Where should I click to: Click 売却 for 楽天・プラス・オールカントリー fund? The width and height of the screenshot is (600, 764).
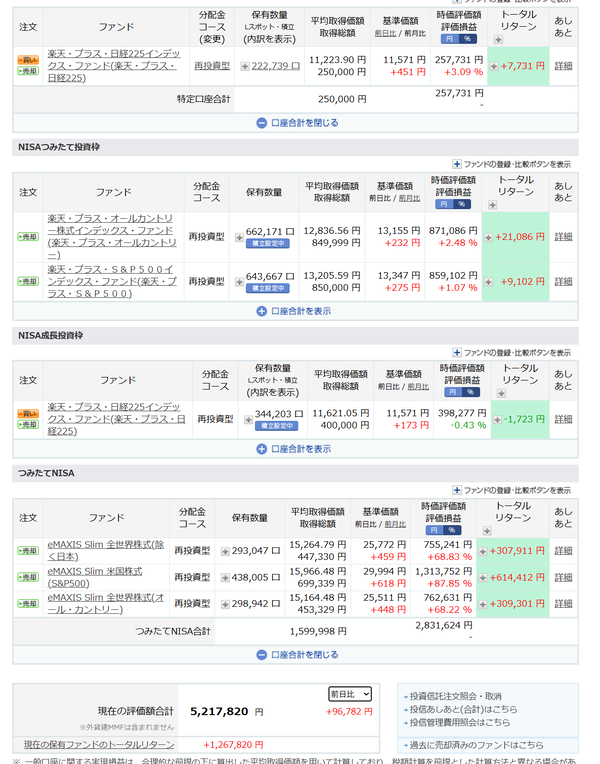point(28,237)
